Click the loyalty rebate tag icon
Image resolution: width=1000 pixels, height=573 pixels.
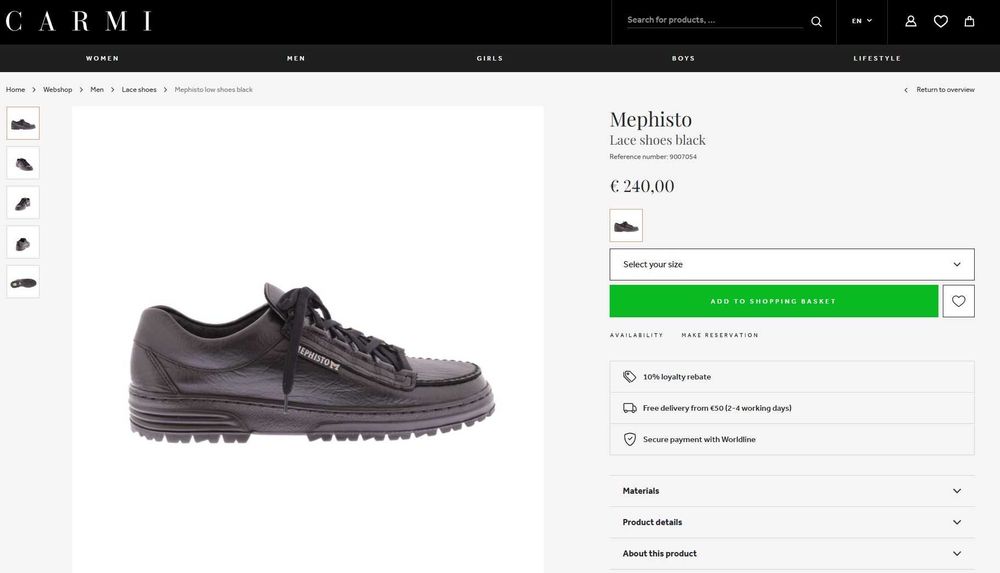coord(629,377)
